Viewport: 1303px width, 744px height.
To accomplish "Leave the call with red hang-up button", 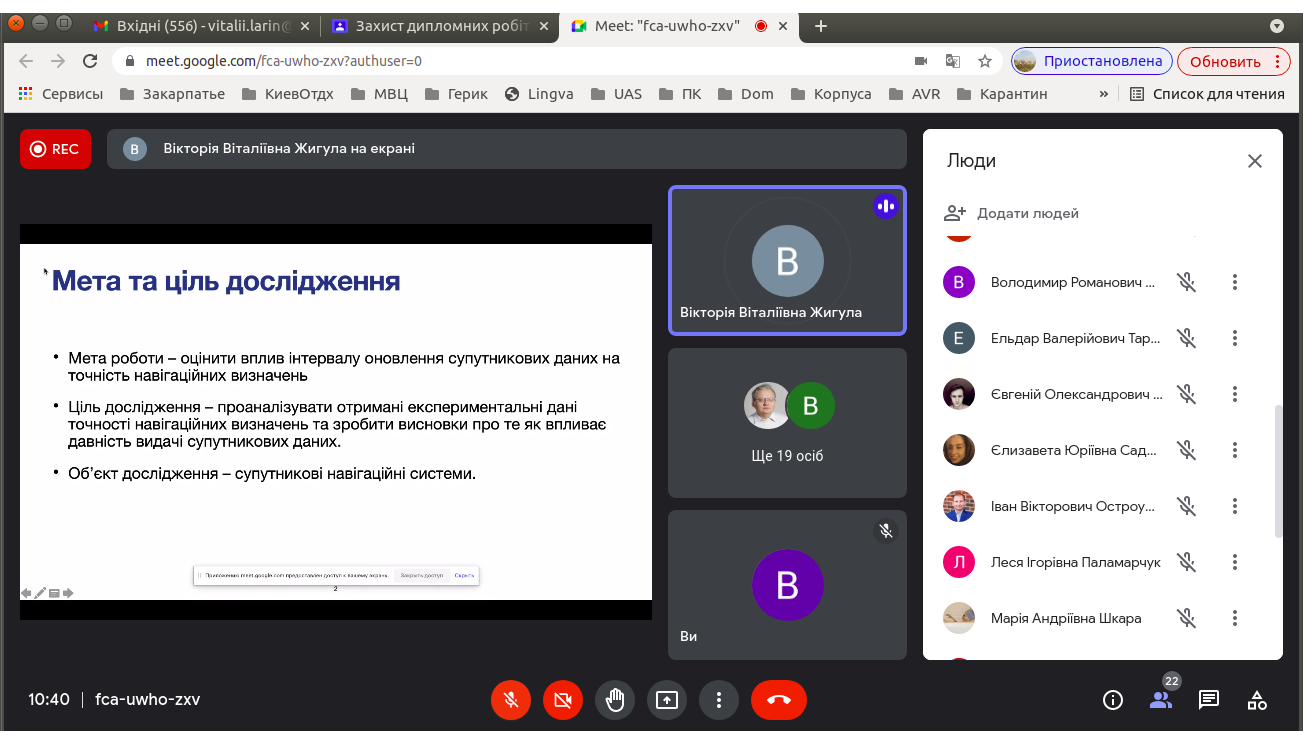I will [779, 700].
